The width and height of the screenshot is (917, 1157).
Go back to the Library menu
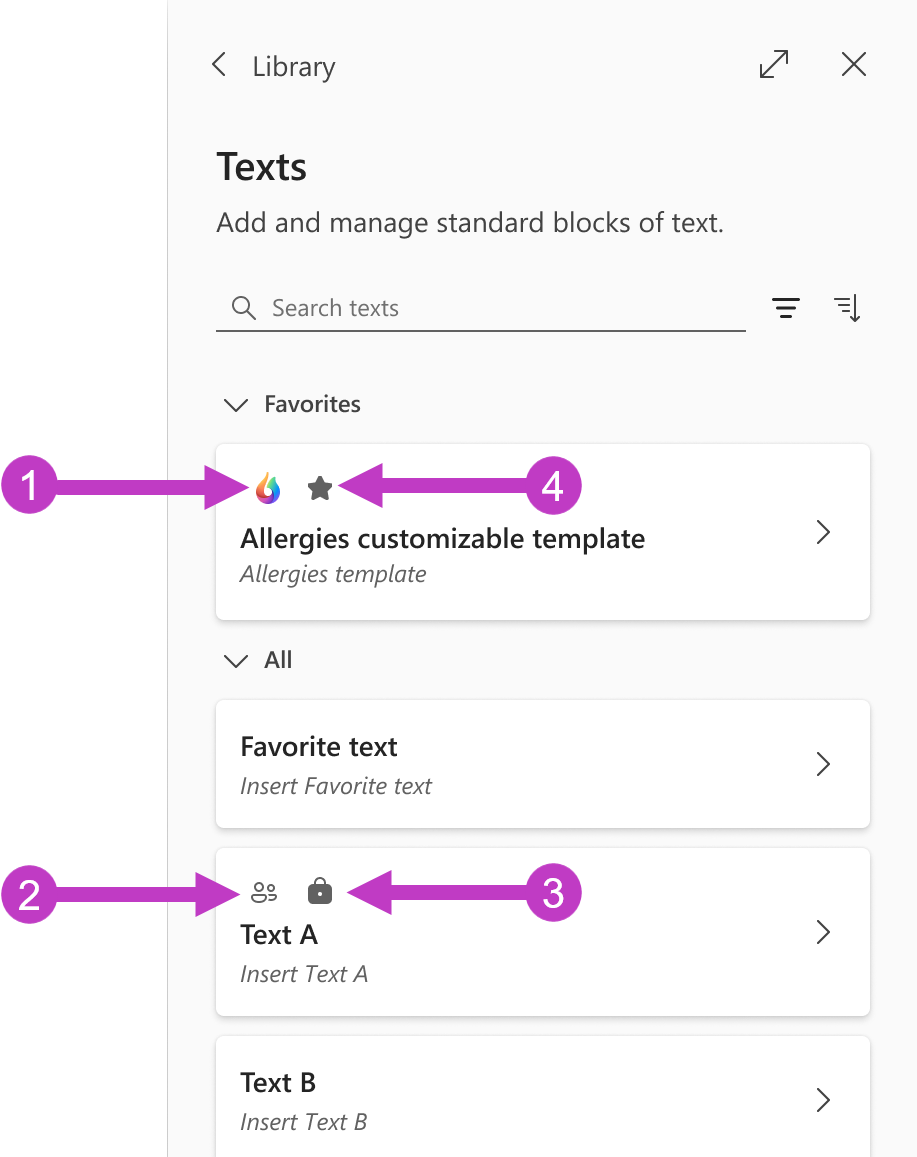pyautogui.click(x=293, y=66)
